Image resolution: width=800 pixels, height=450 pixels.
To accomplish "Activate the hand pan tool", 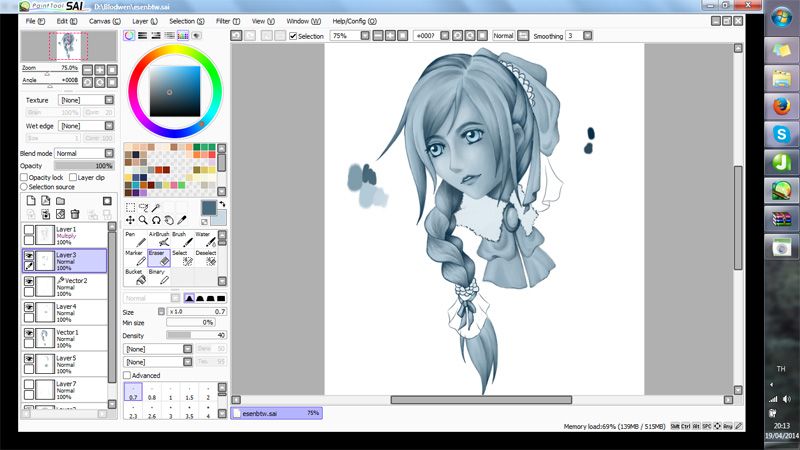I will coord(169,220).
